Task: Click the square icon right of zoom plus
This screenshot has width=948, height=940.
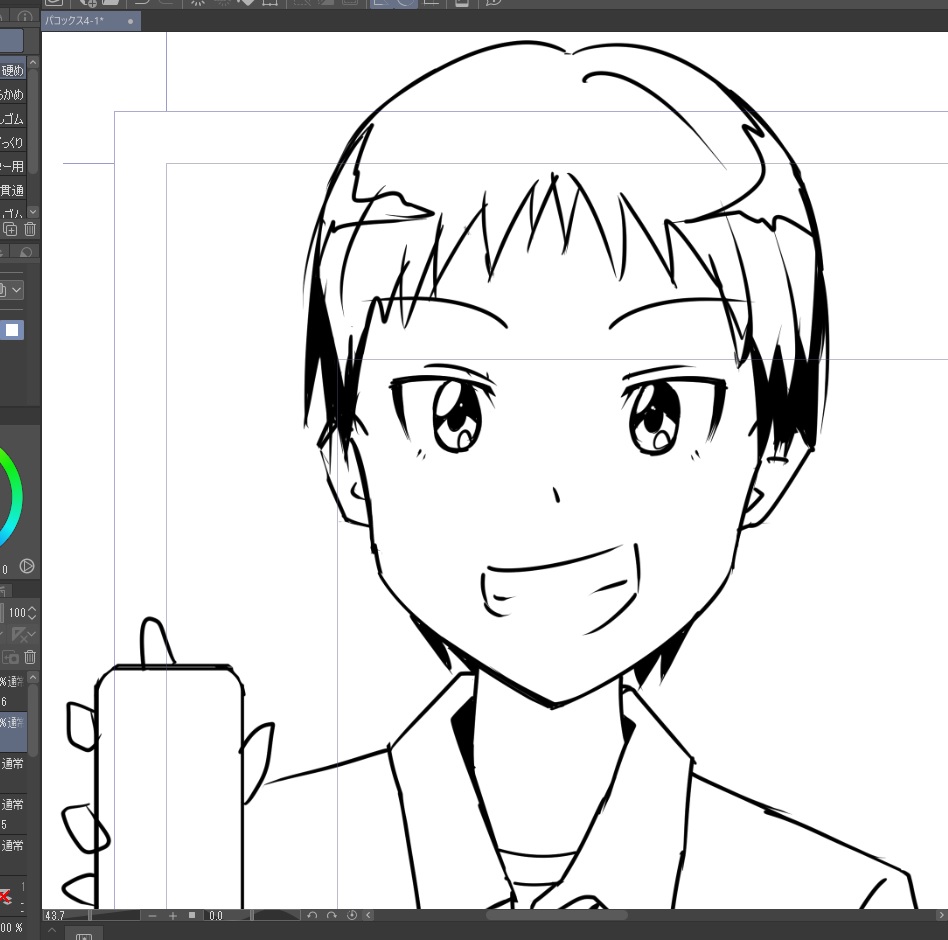Action: coord(192,915)
